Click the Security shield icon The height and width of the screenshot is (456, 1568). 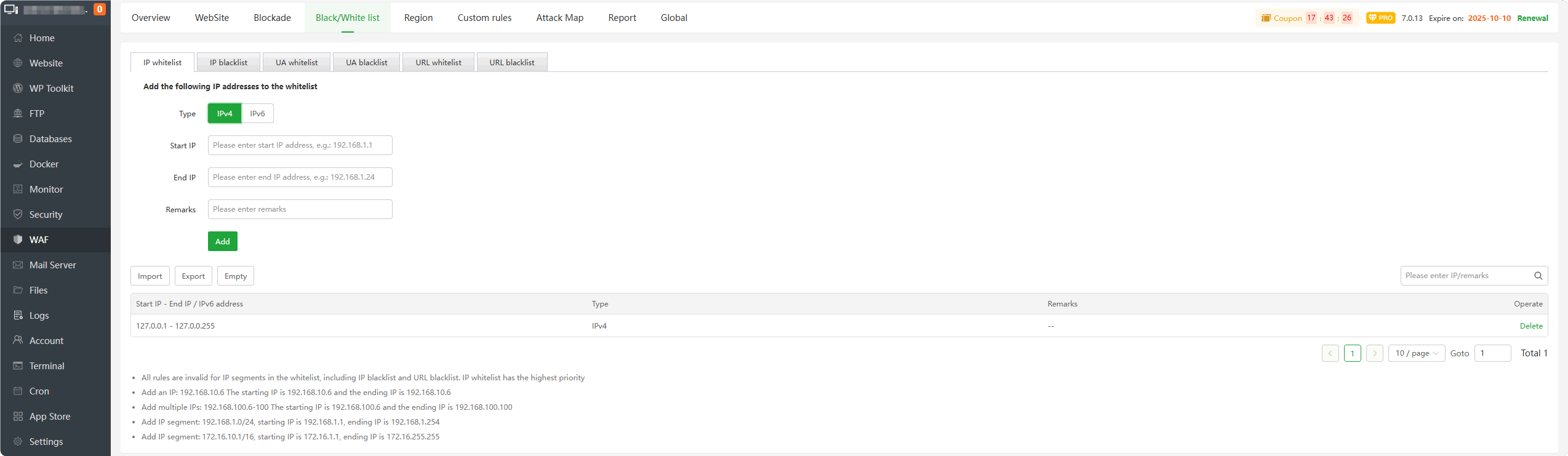[x=18, y=214]
